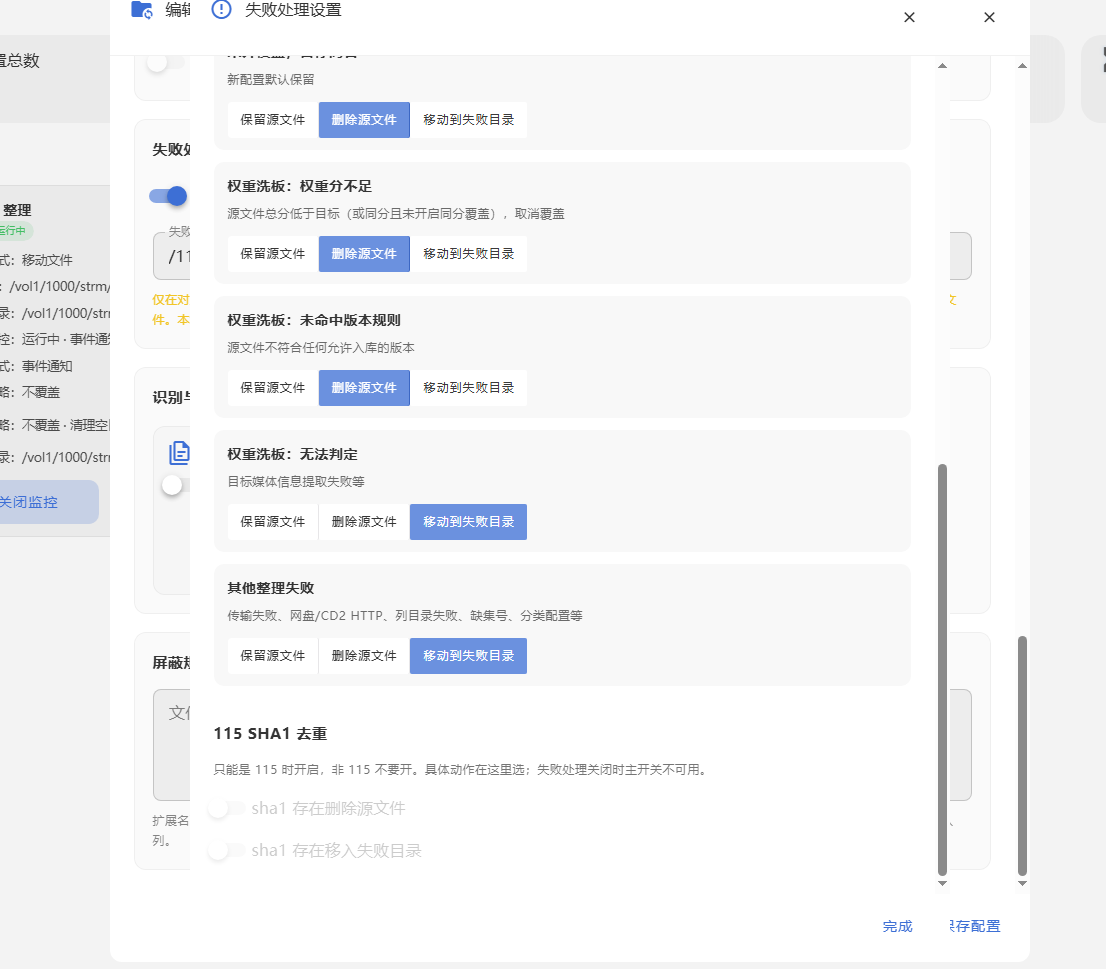1106x969 pixels.
Task: Select 删除源文件 for 未命中版本规则
Action: tap(364, 388)
